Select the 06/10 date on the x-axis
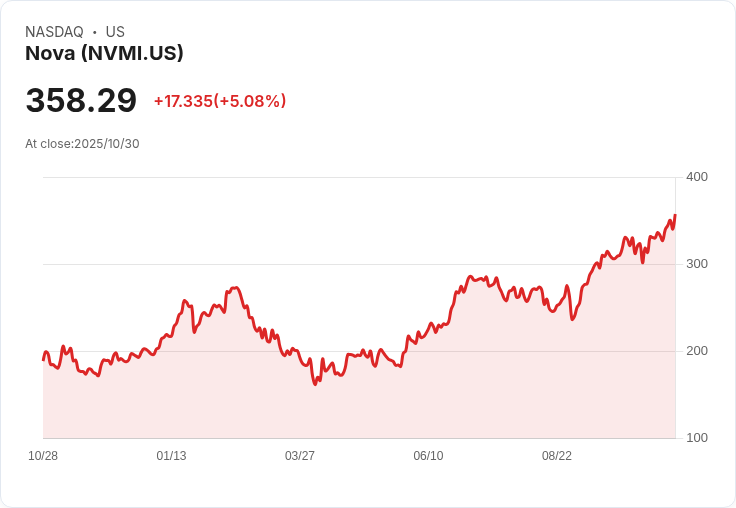Screen dimensions: 736x508 (428, 456)
